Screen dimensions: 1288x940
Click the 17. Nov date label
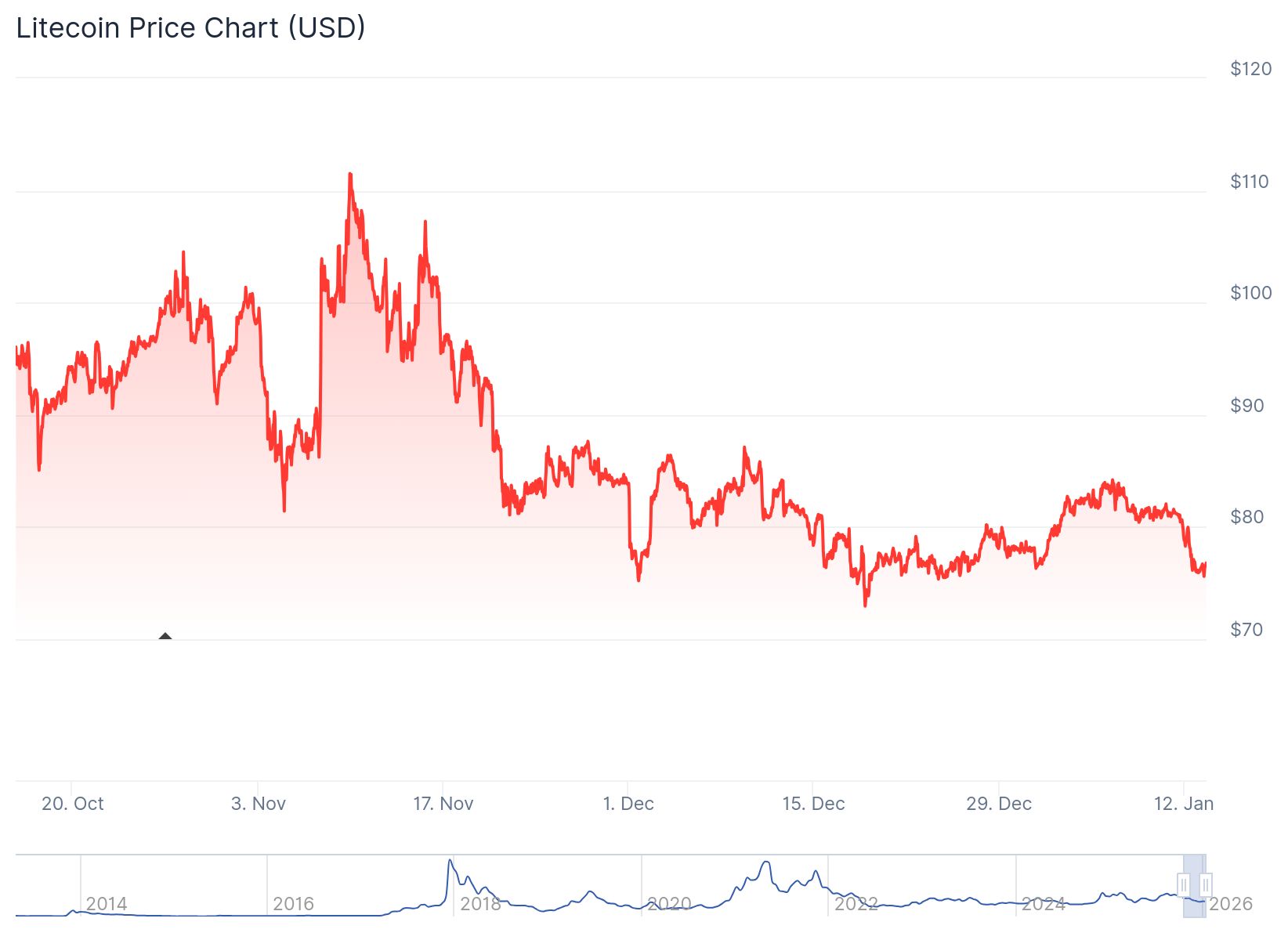(x=443, y=804)
